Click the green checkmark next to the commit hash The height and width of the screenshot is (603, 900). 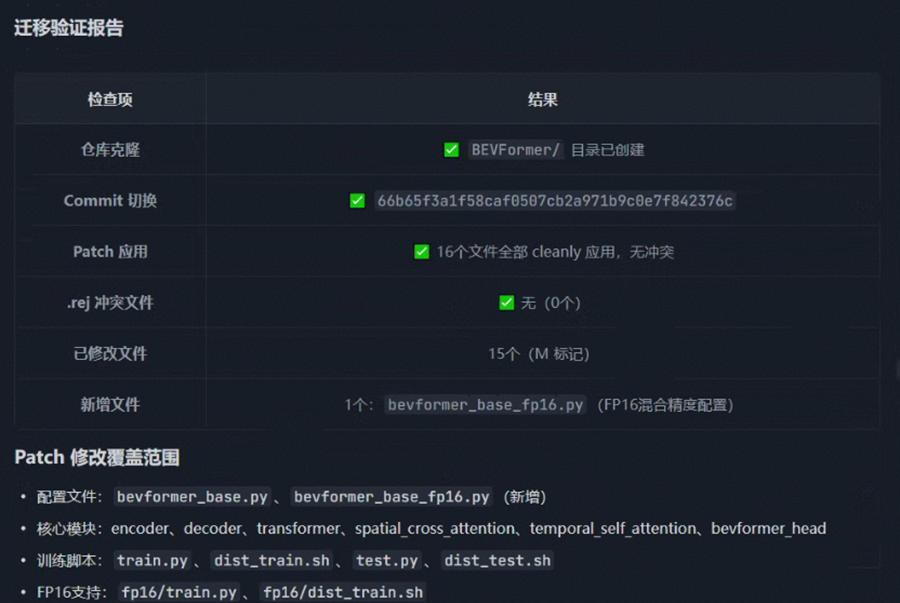click(x=357, y=200)
